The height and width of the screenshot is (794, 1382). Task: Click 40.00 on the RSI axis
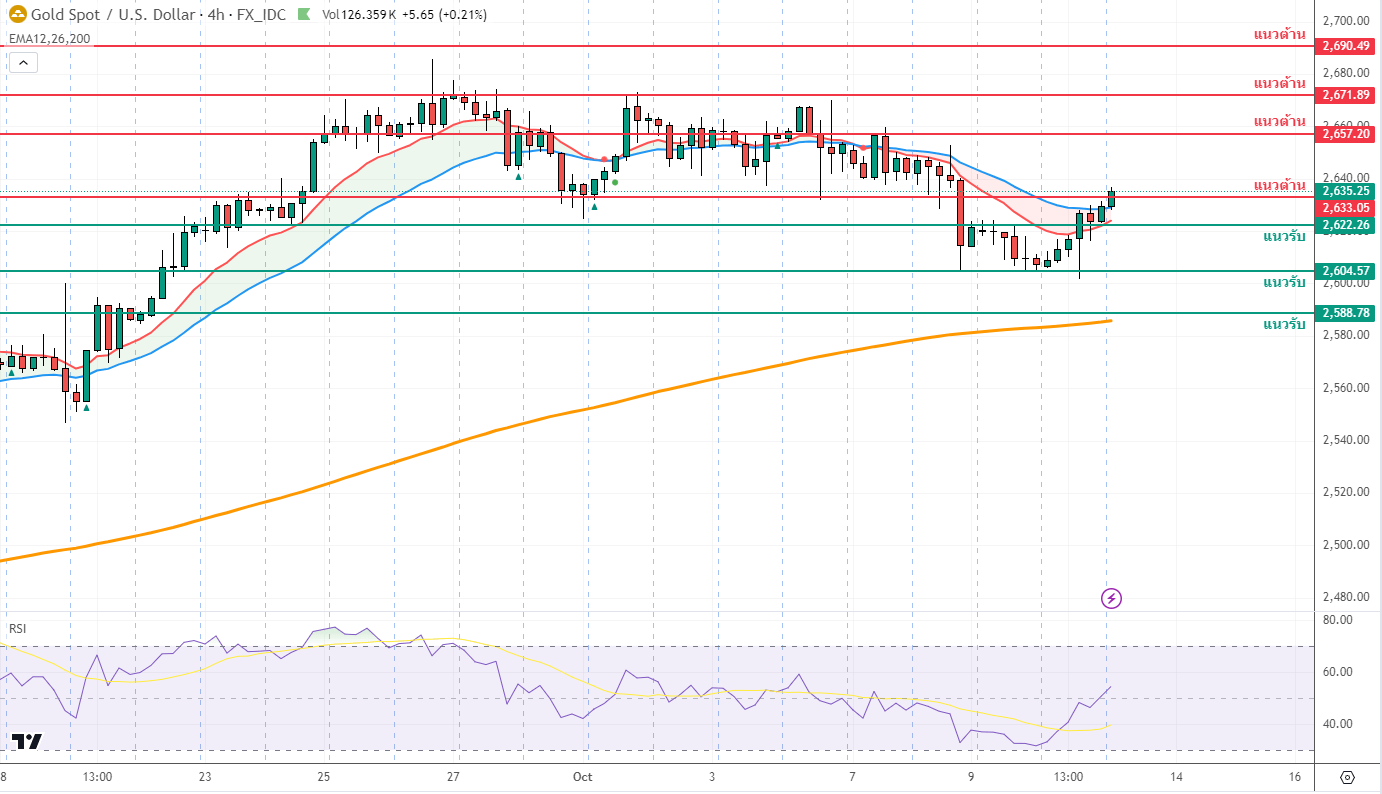click(1337, 724)
